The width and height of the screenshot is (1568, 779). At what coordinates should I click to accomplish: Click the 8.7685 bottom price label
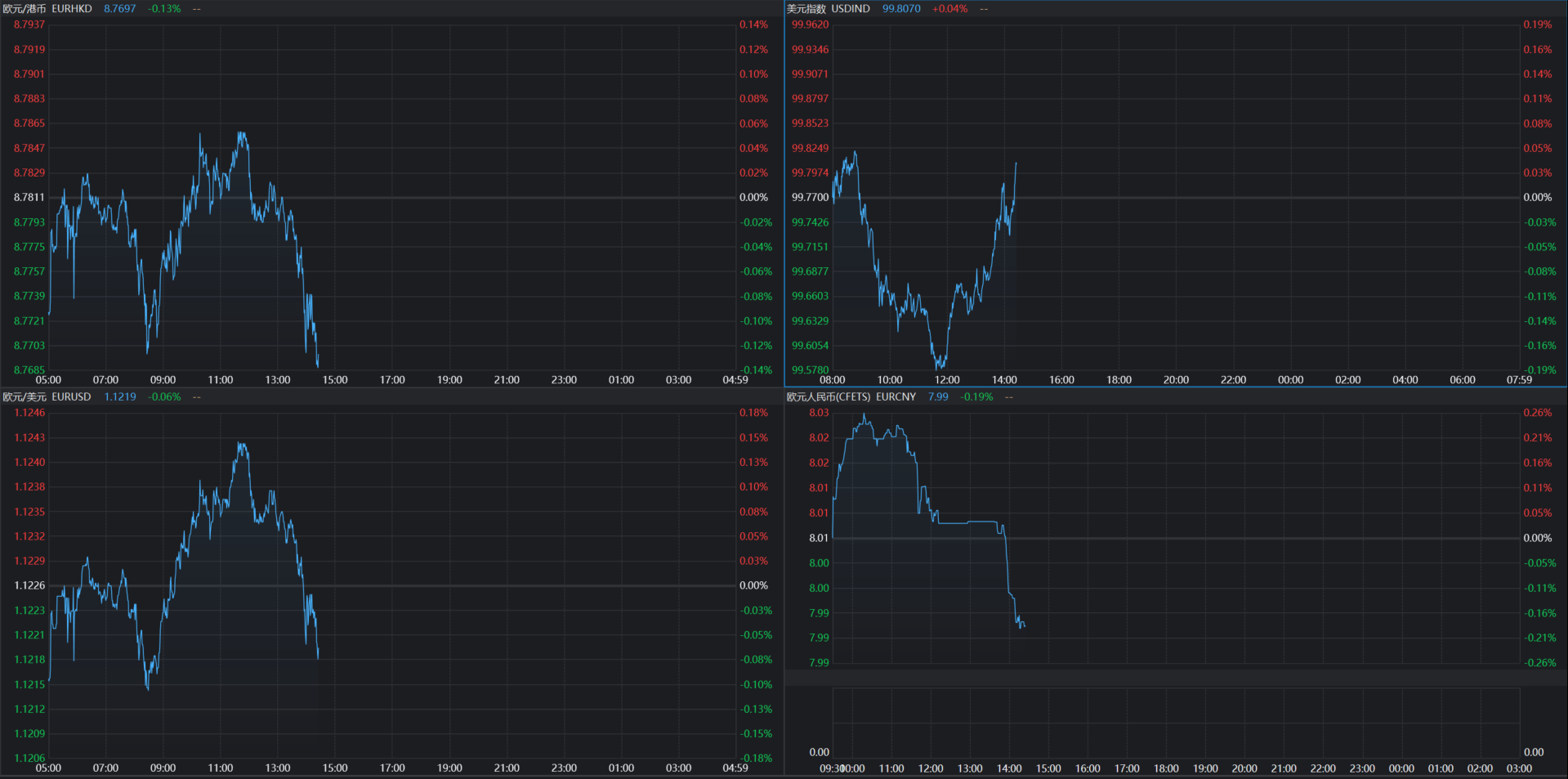29,369
